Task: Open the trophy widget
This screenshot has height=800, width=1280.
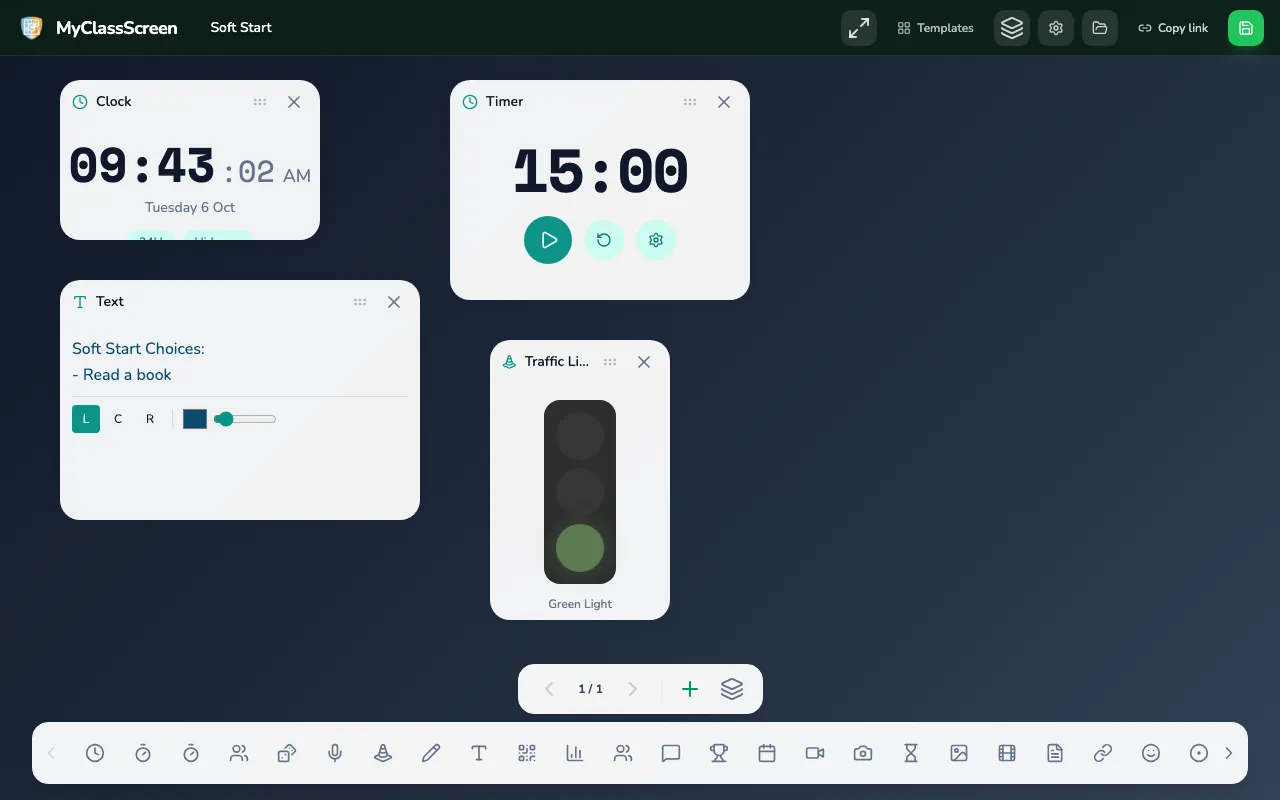Action: click(719, 753)
